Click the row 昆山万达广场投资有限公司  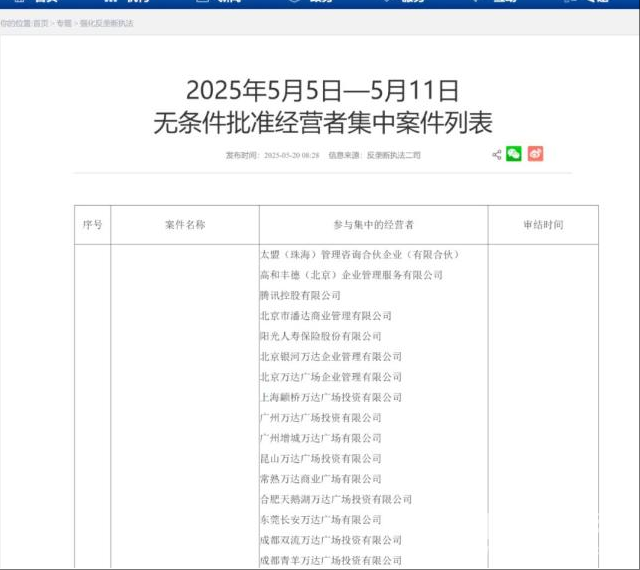[x=321, y=459]
